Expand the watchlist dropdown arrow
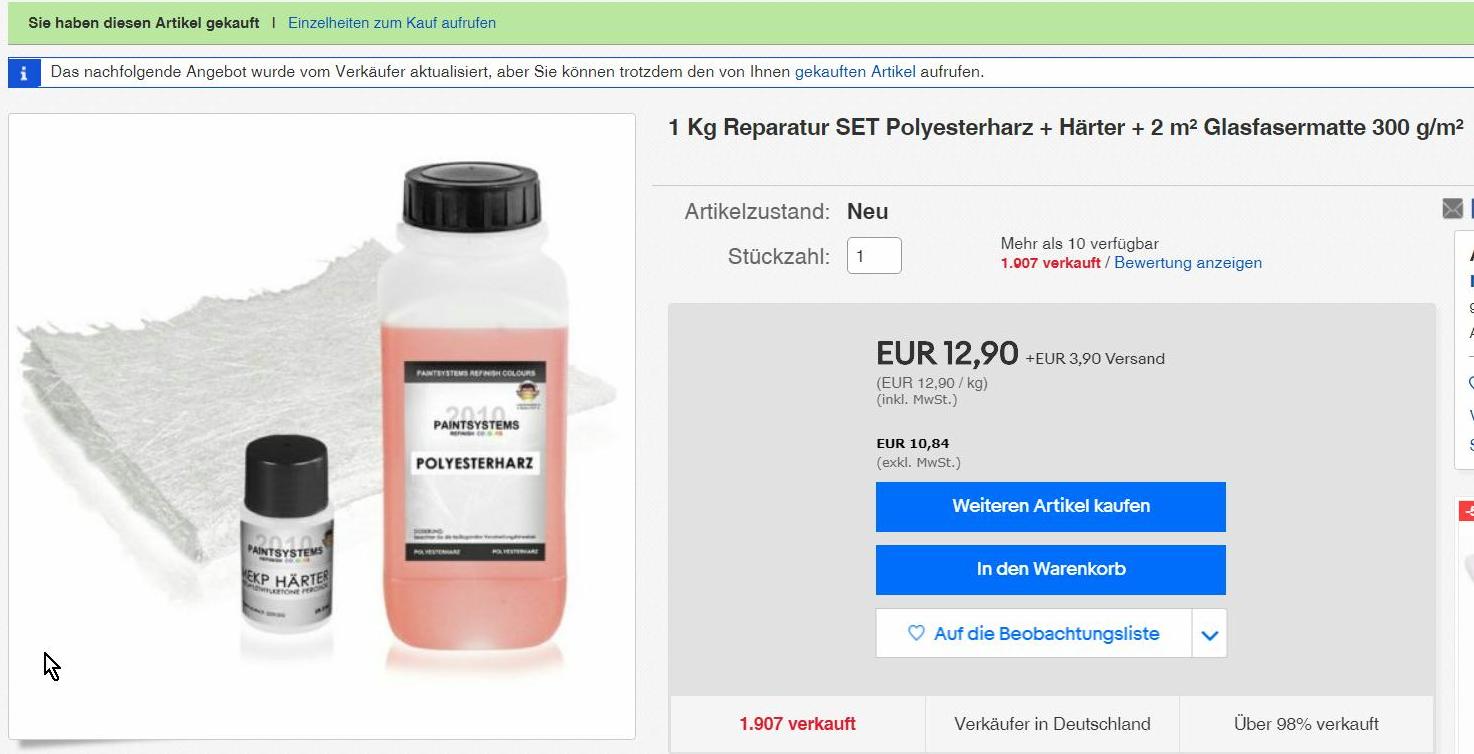 click(1209, 634)
